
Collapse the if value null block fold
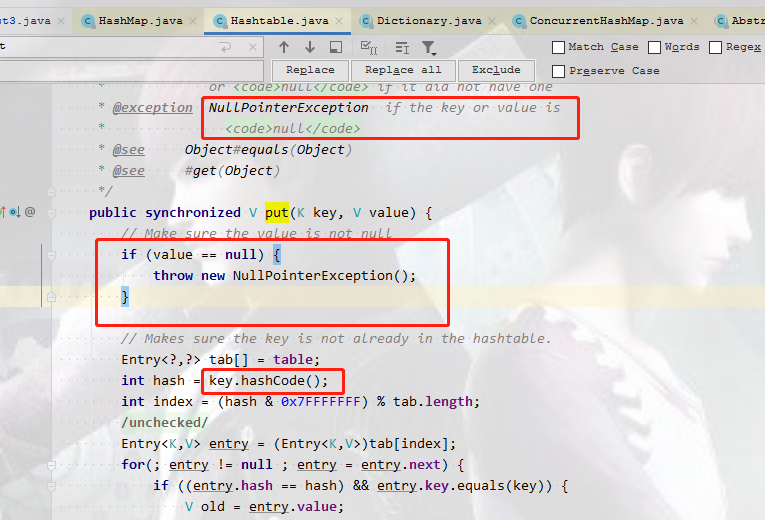coord(52,255)
